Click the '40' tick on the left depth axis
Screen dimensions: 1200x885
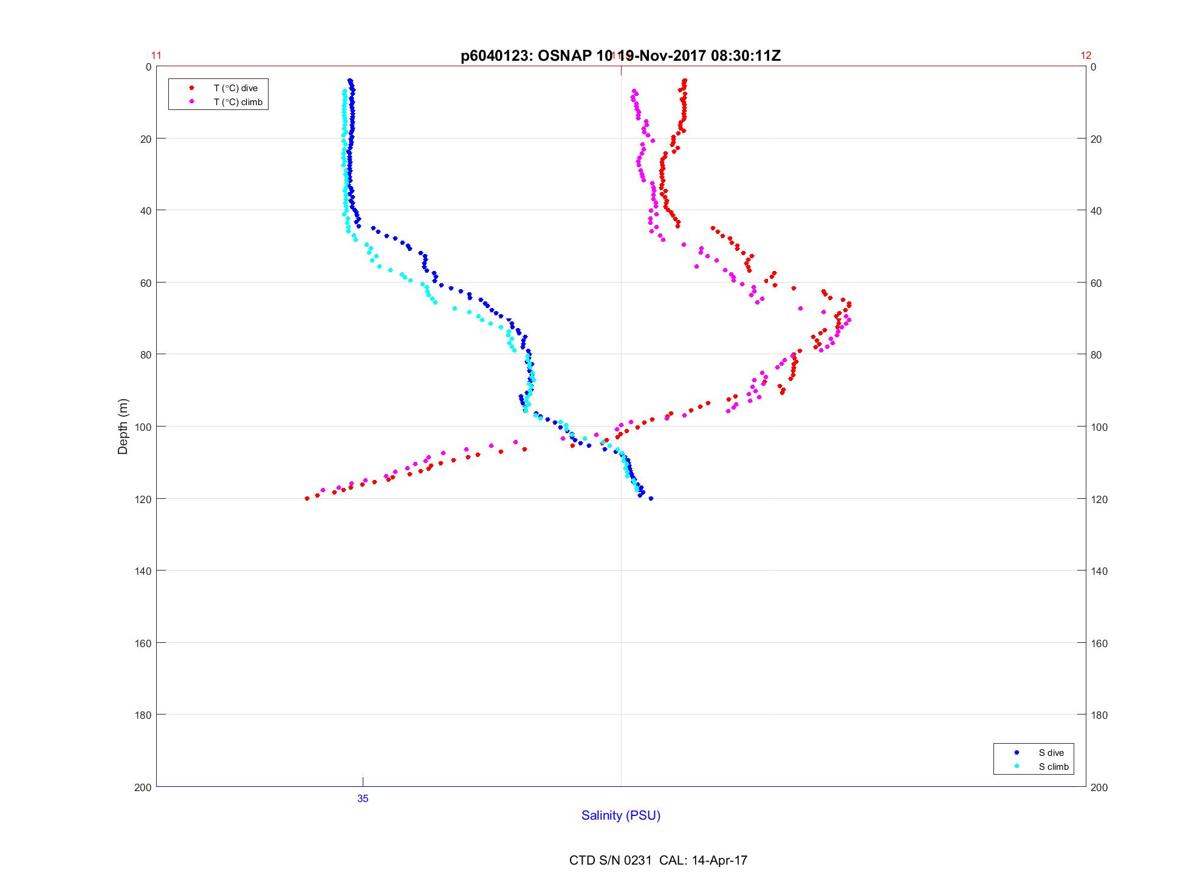pos(145,211)
